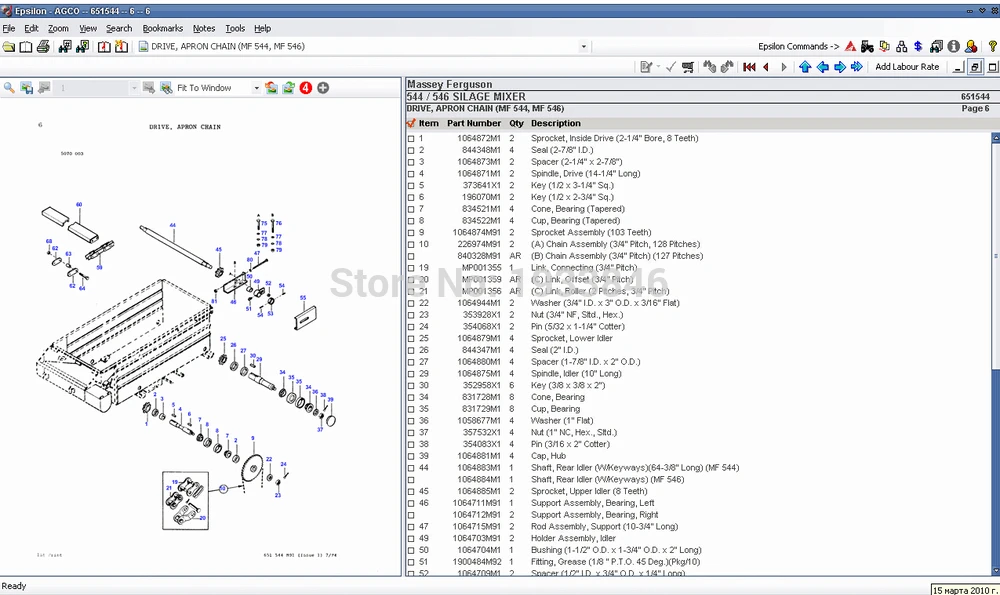Open the page title dropdown arrow
The width and height of the screenshot is (1000, 595).
pyautogui.click(x=583, y=47)
